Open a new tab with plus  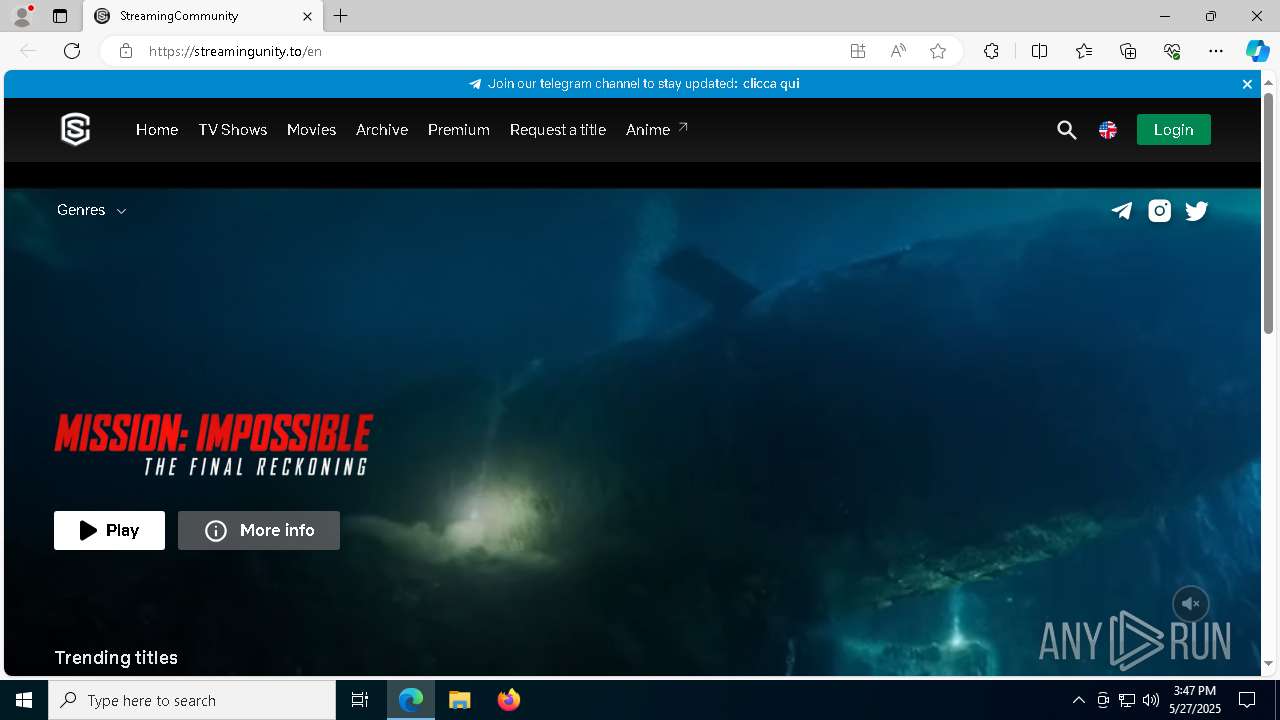click(341, 16)
